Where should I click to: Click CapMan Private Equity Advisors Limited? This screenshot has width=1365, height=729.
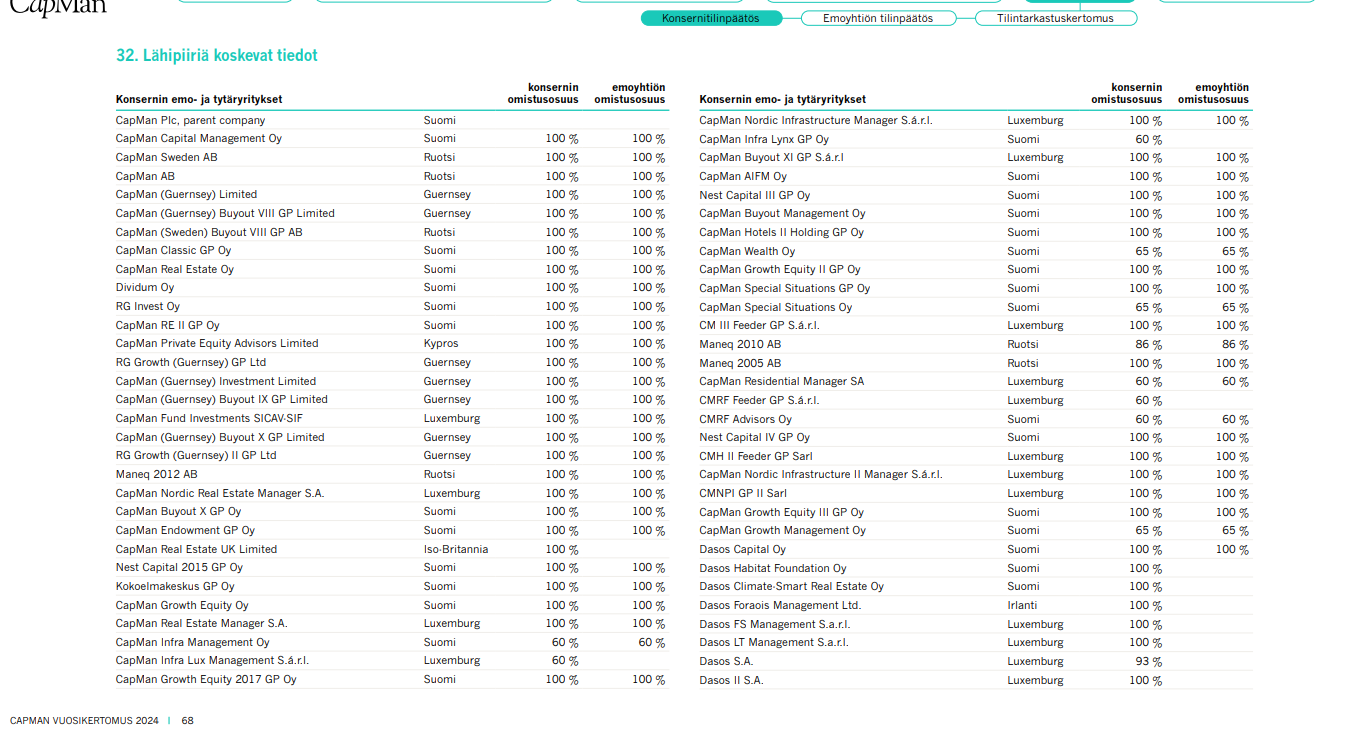point(216,343)
